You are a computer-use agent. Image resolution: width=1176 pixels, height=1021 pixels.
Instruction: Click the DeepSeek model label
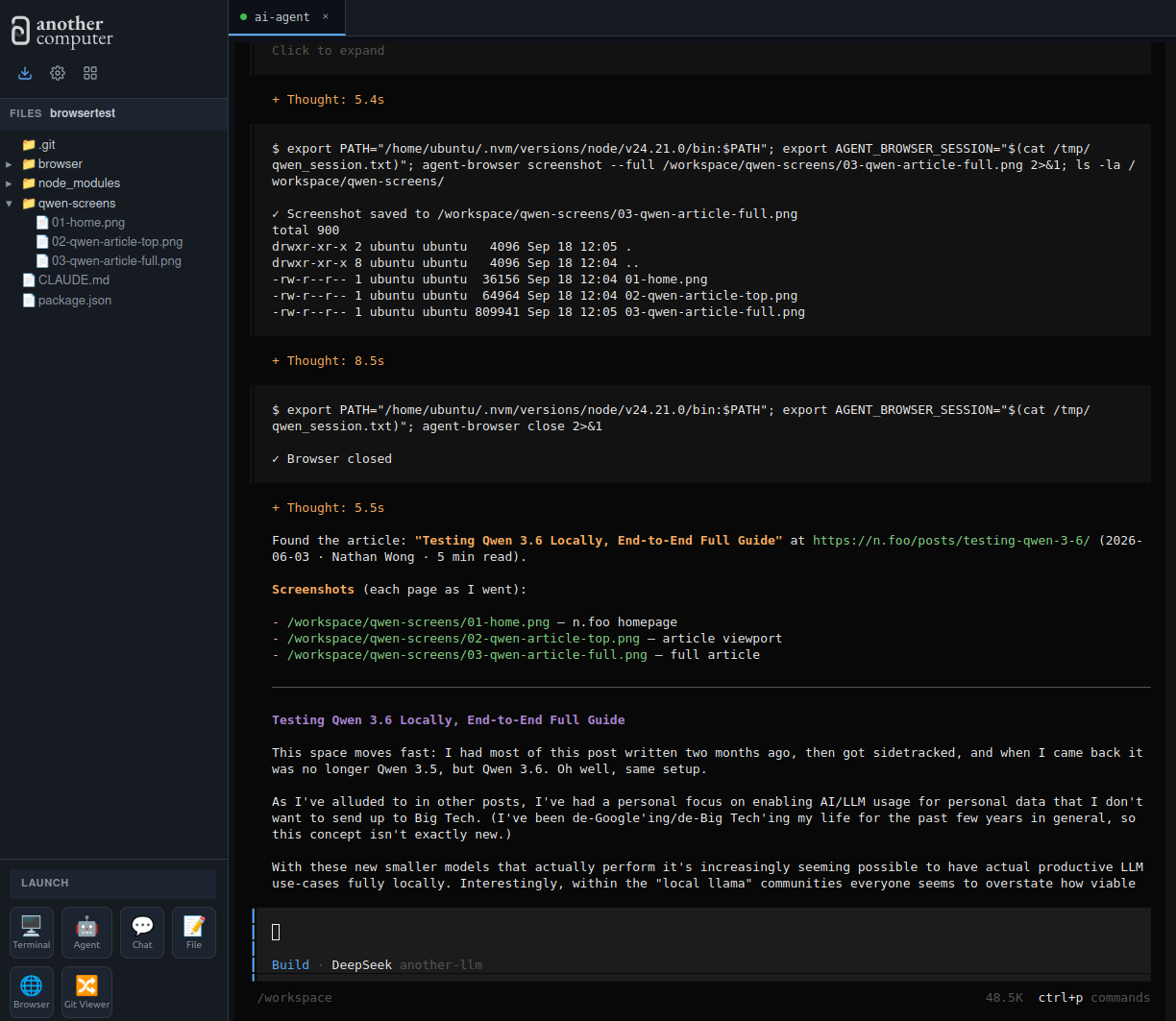(x=361, y=964)
